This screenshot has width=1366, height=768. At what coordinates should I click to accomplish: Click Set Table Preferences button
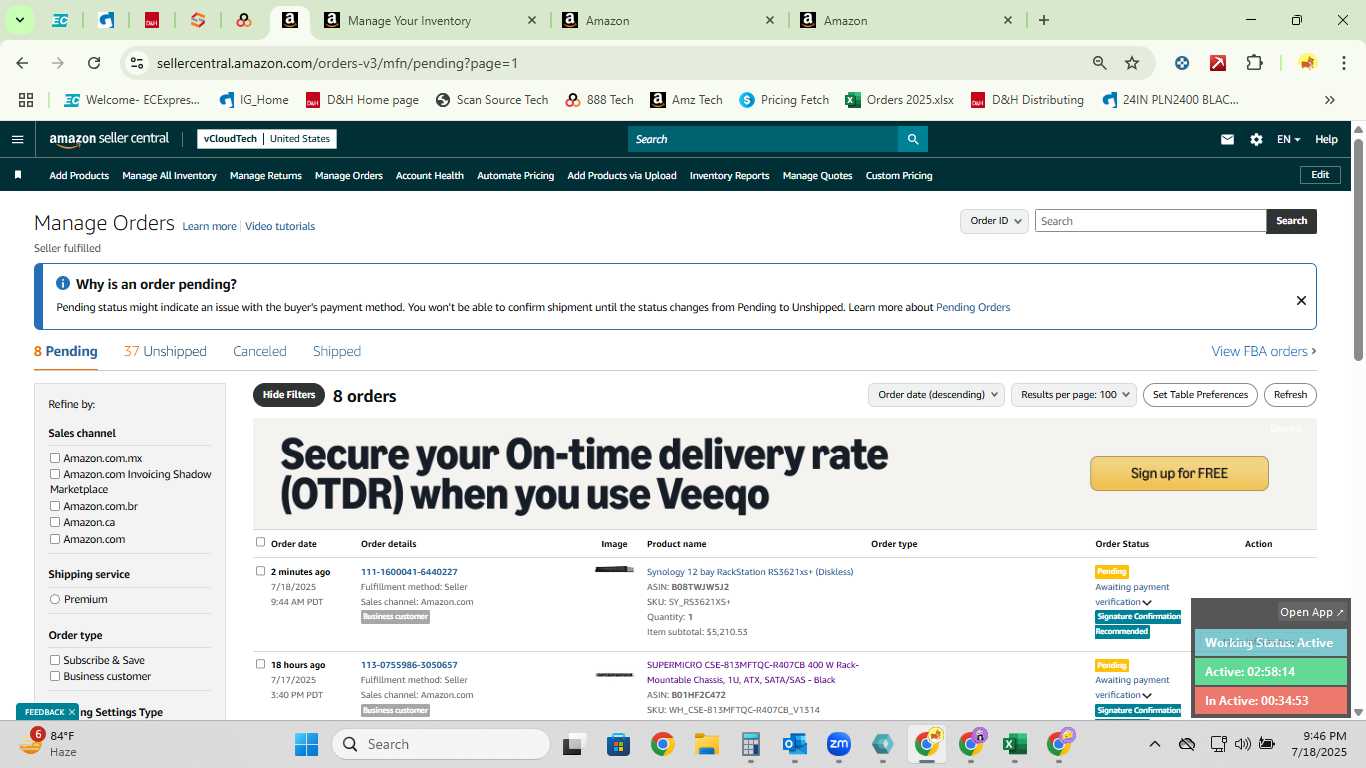1200,395
